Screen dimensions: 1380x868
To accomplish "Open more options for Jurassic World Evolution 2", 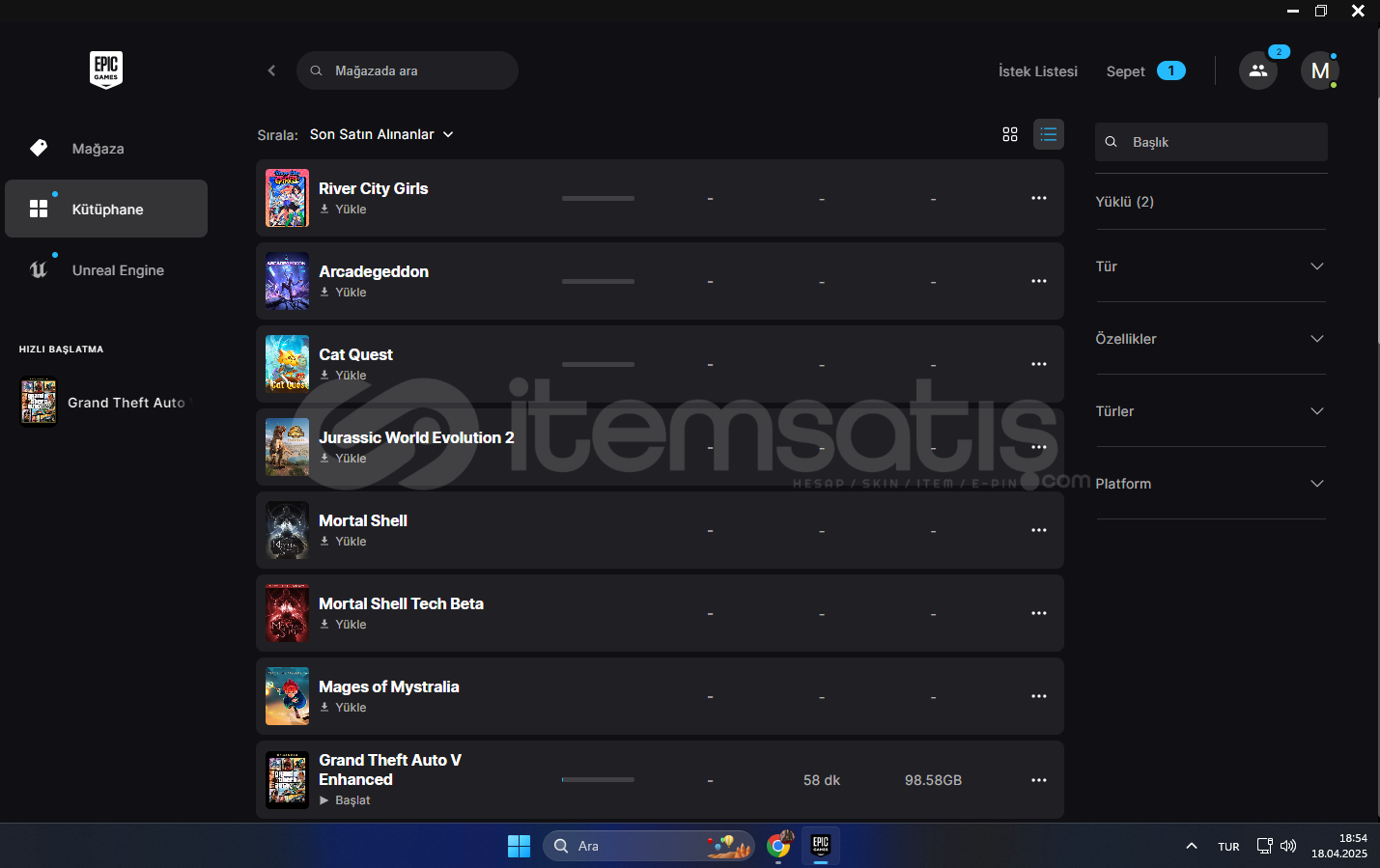I will click(1039, 447).
